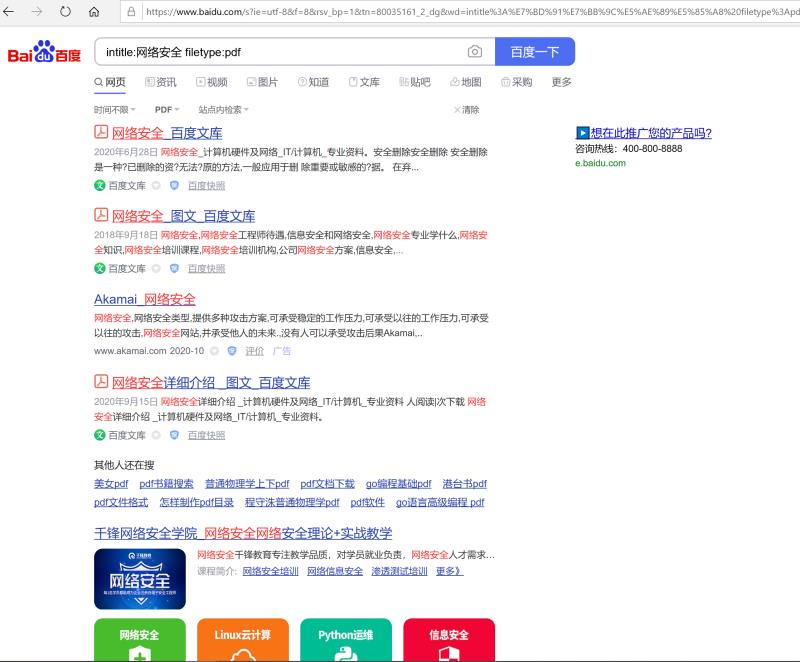Viewport: 800px width, 662px height.
Task: Click related search go编程基础pdf
Action: 398,483
